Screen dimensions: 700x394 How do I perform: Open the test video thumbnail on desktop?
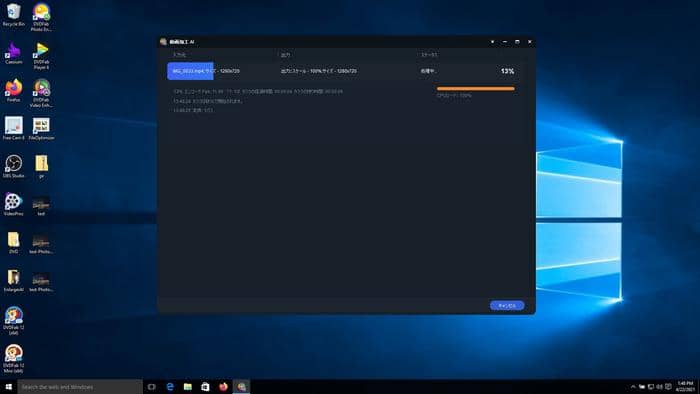41,206
